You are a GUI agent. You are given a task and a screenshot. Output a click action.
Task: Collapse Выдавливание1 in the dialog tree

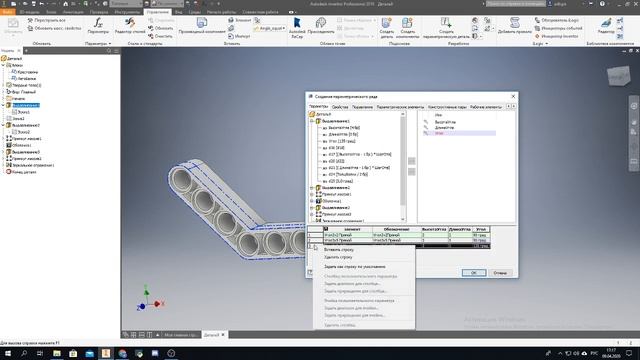pyautogui.click(x=312, y=121)
